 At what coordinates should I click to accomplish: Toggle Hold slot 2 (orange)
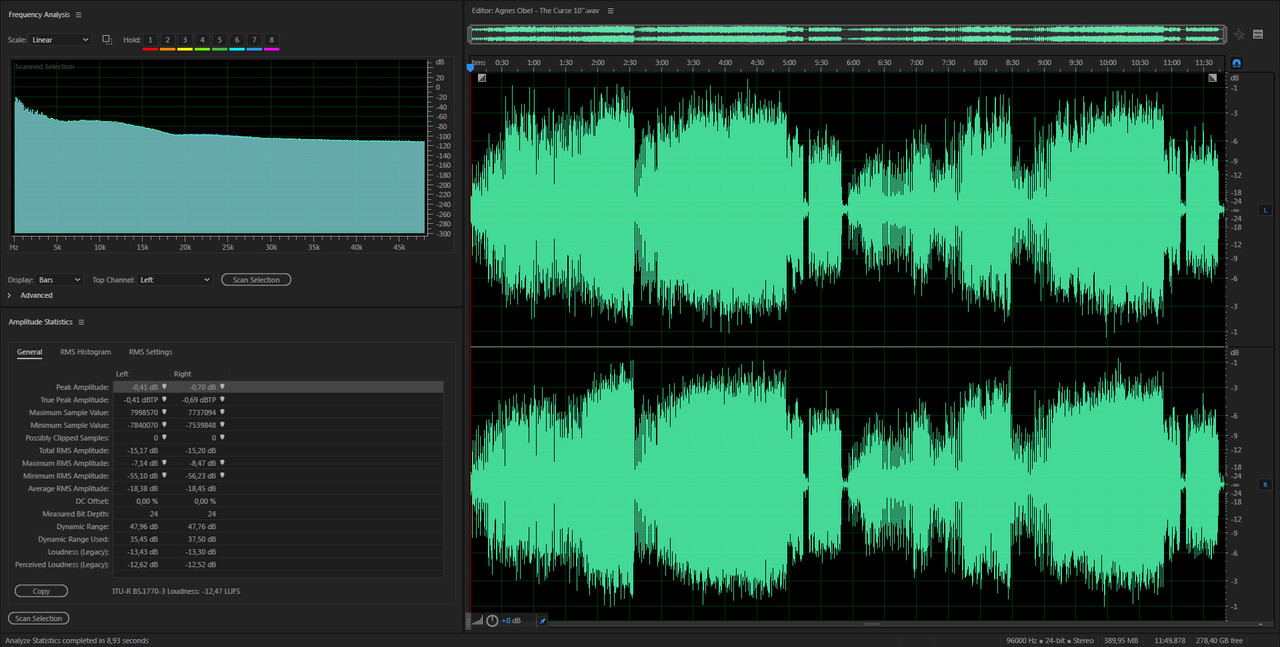coord(168,40)
